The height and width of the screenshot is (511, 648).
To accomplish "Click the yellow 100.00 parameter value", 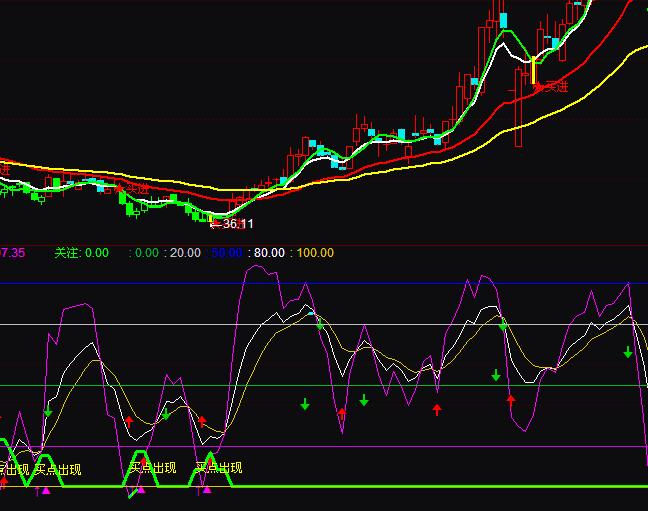I will point(315,253).
